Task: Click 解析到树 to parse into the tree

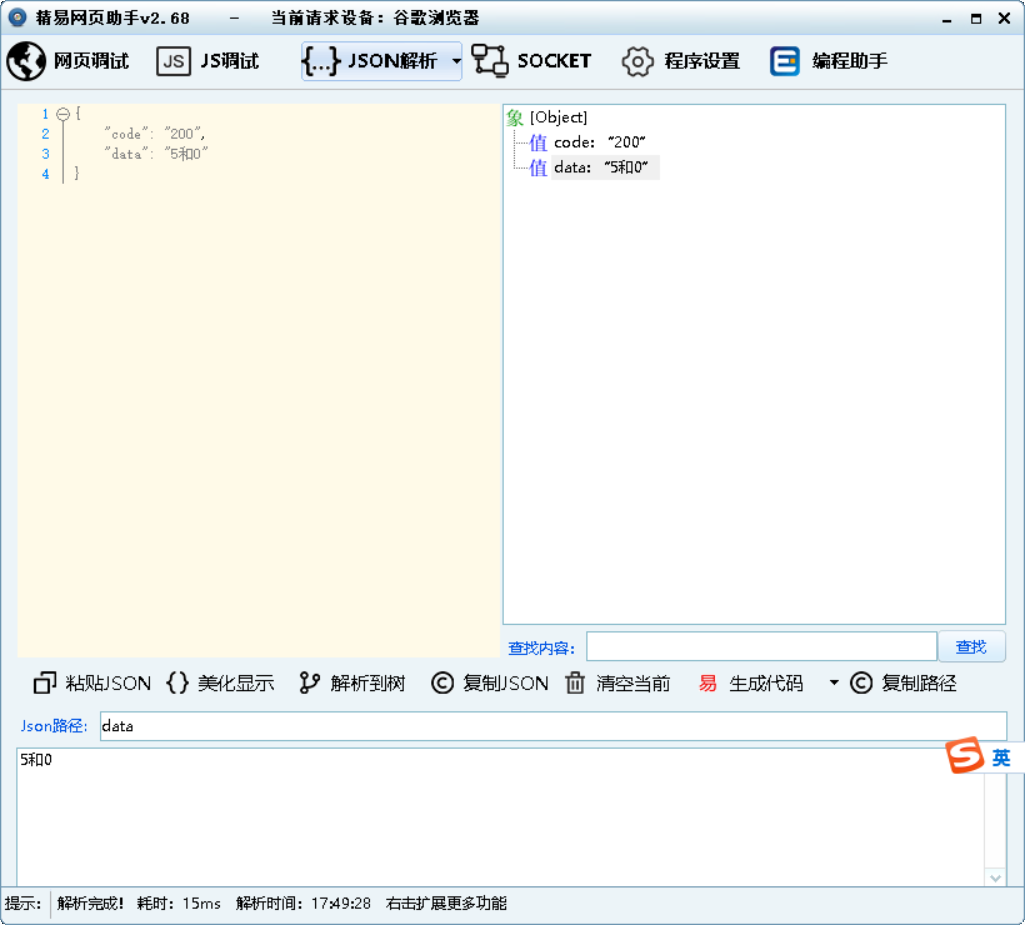Action: (352, 683)
